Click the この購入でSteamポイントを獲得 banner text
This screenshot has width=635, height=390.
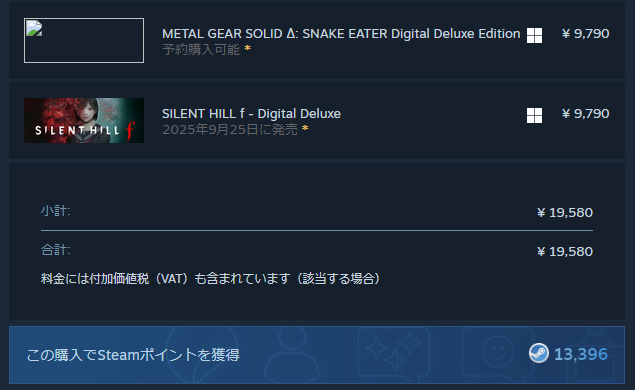pos(133,355)
